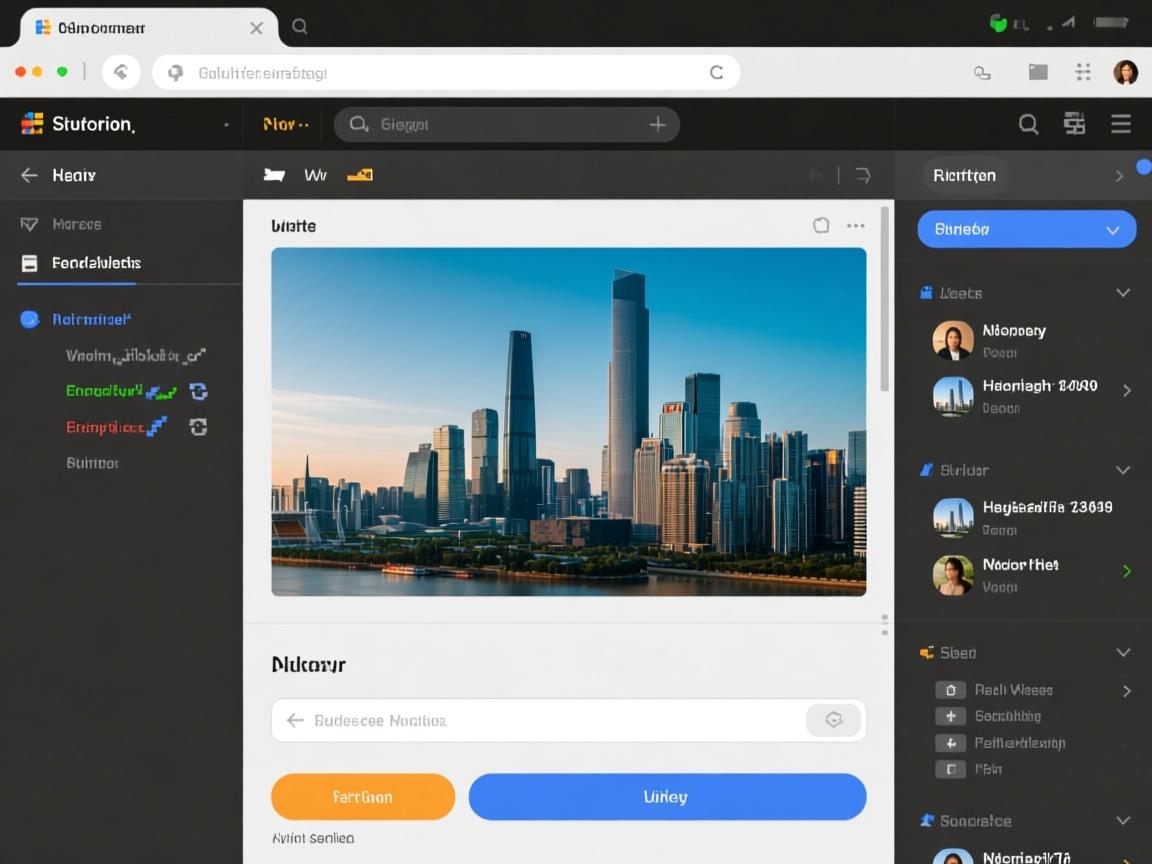Toggle the sync icon beside green sidebar item
The width and height of the screenshot is (1152, 864).
(x=198, y=391)
